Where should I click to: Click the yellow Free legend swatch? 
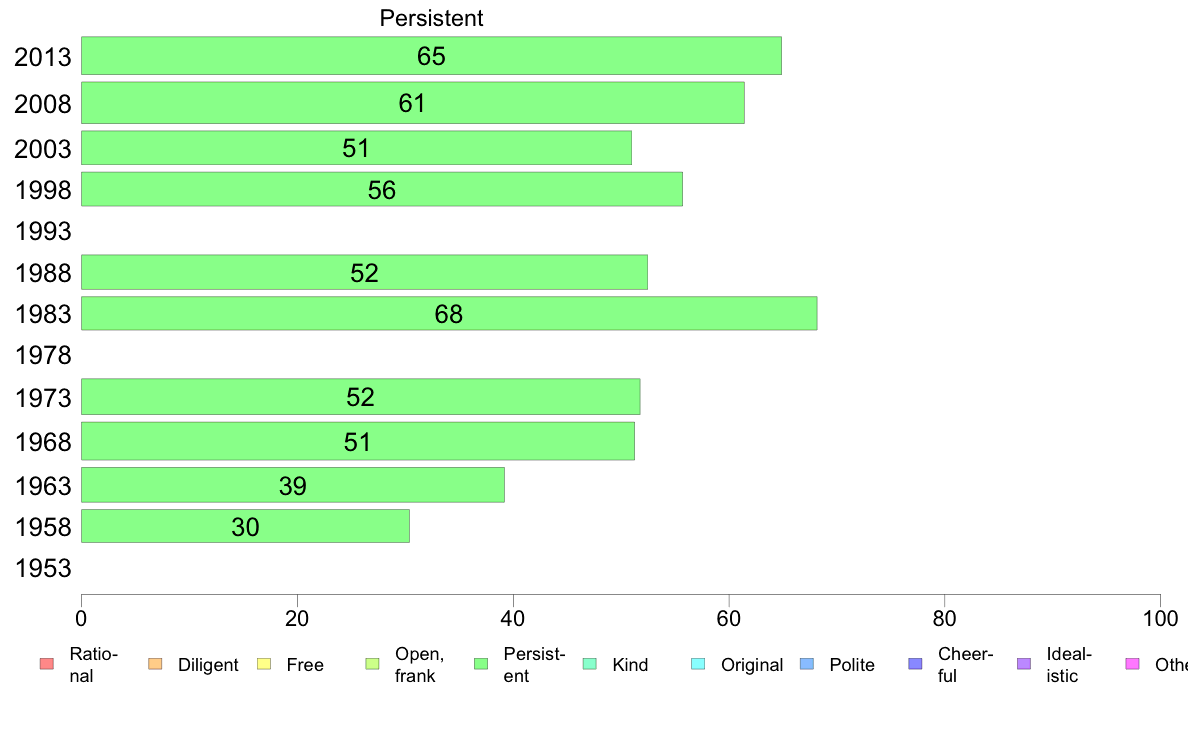click(x=264, y=664)
